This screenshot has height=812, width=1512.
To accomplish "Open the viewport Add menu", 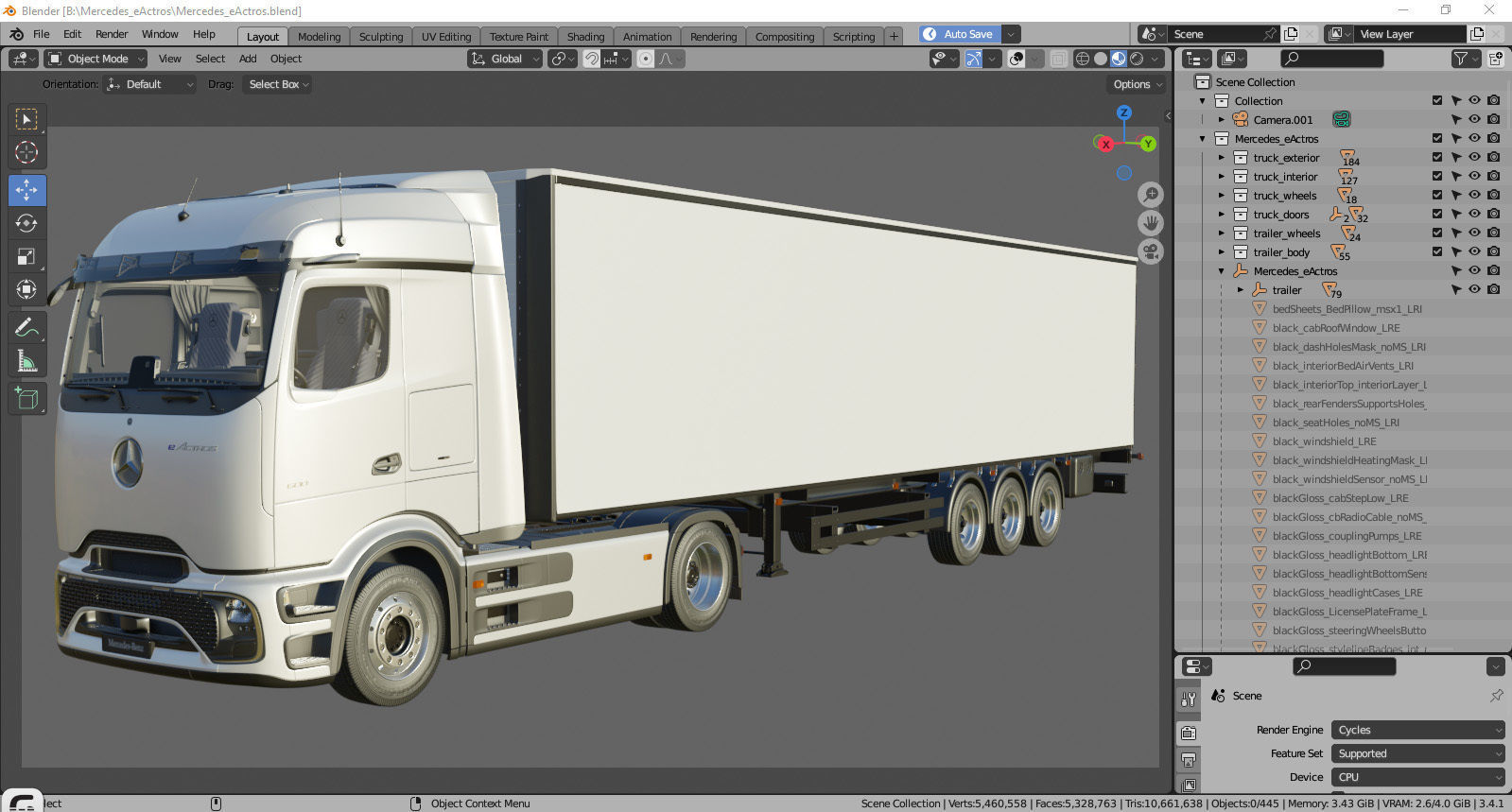I will [x=248, y=59].
